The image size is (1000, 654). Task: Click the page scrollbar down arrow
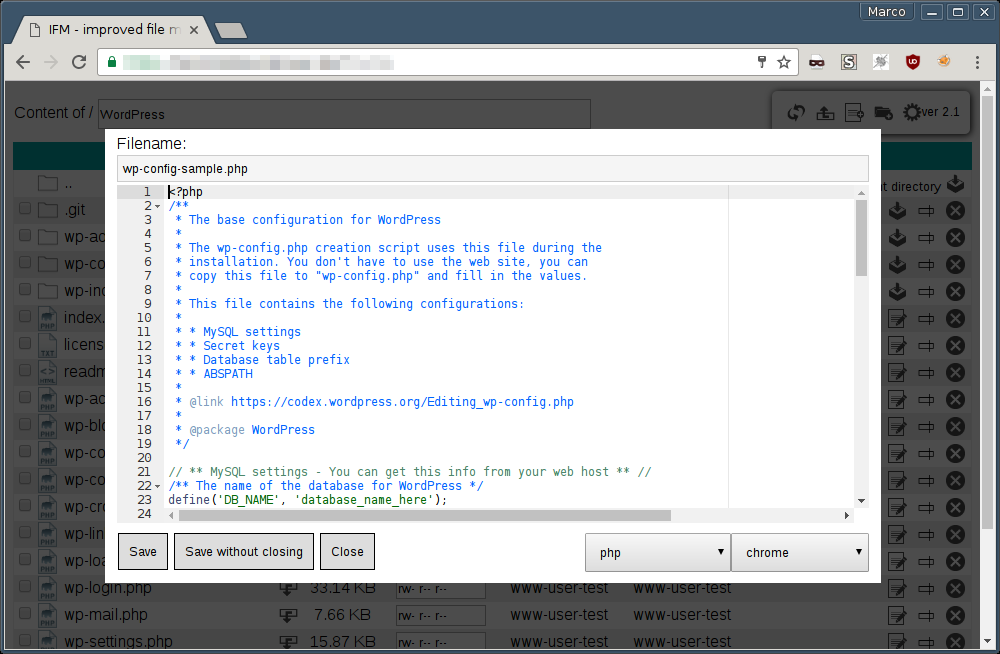click(987, 641)
